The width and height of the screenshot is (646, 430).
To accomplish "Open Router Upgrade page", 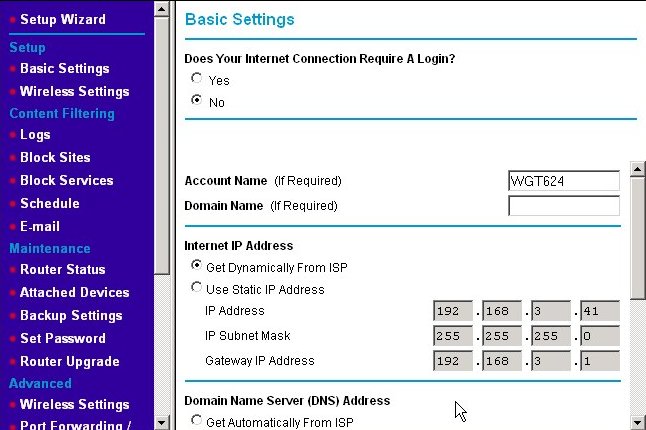I will click(x=70, y=362).
